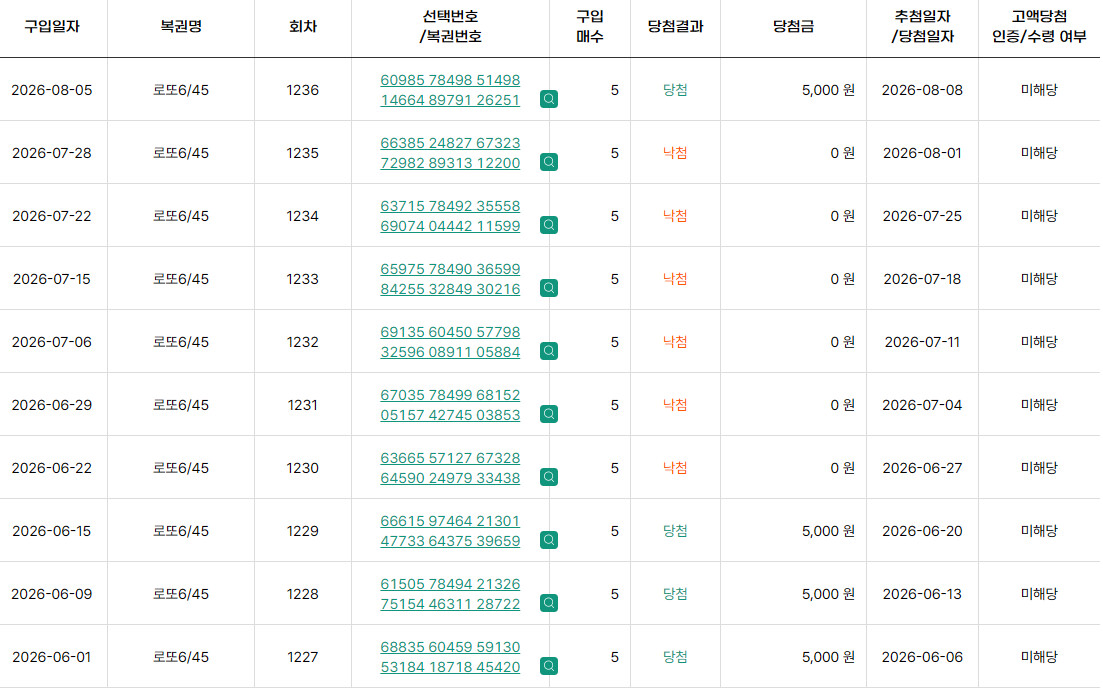Viewport: 1103px width, 690px height.
Task: Click draw date 2026-08-08
Action: click(922, 90)
